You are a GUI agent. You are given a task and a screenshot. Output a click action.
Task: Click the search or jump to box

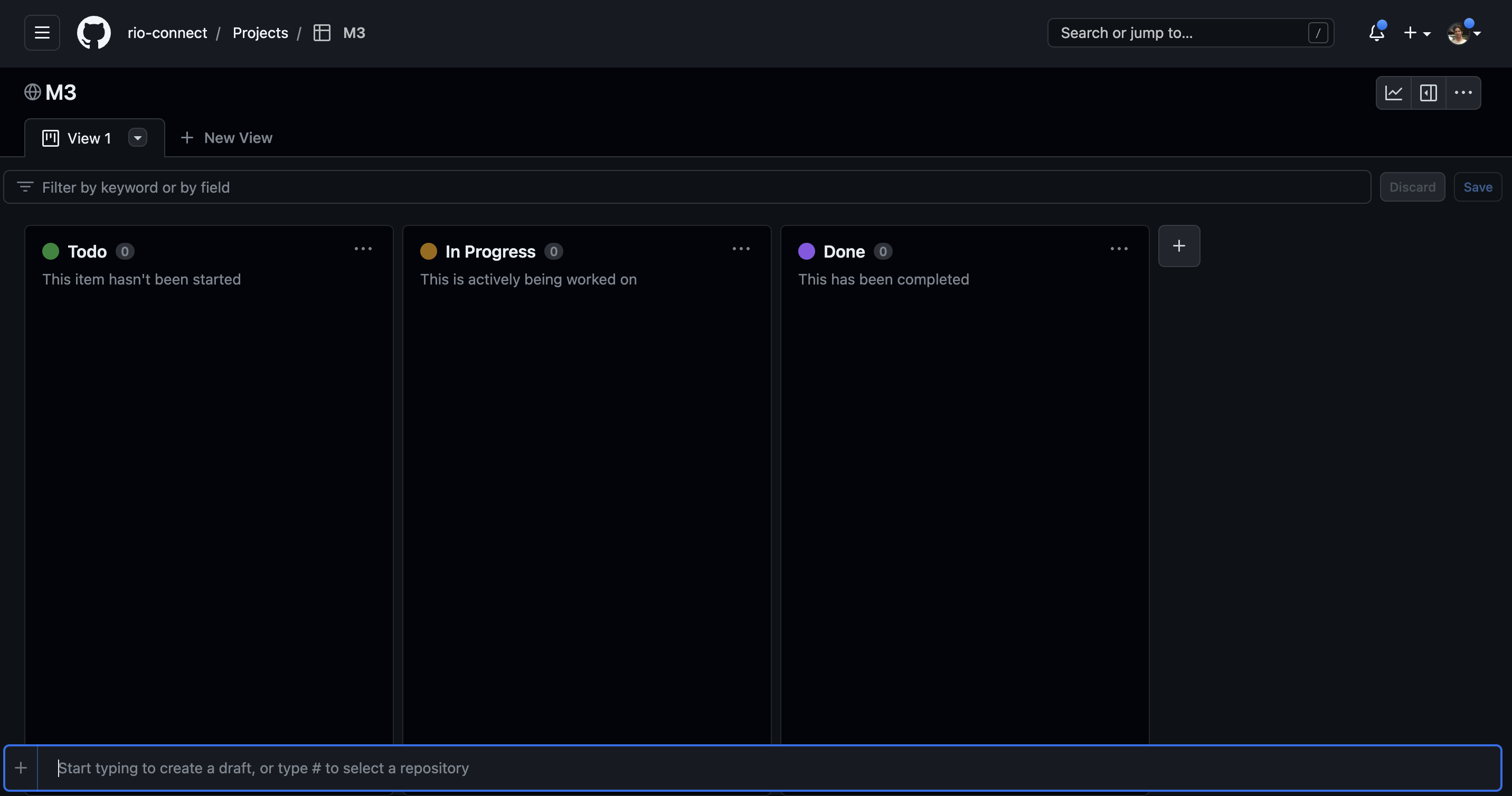pos(1190,33)
